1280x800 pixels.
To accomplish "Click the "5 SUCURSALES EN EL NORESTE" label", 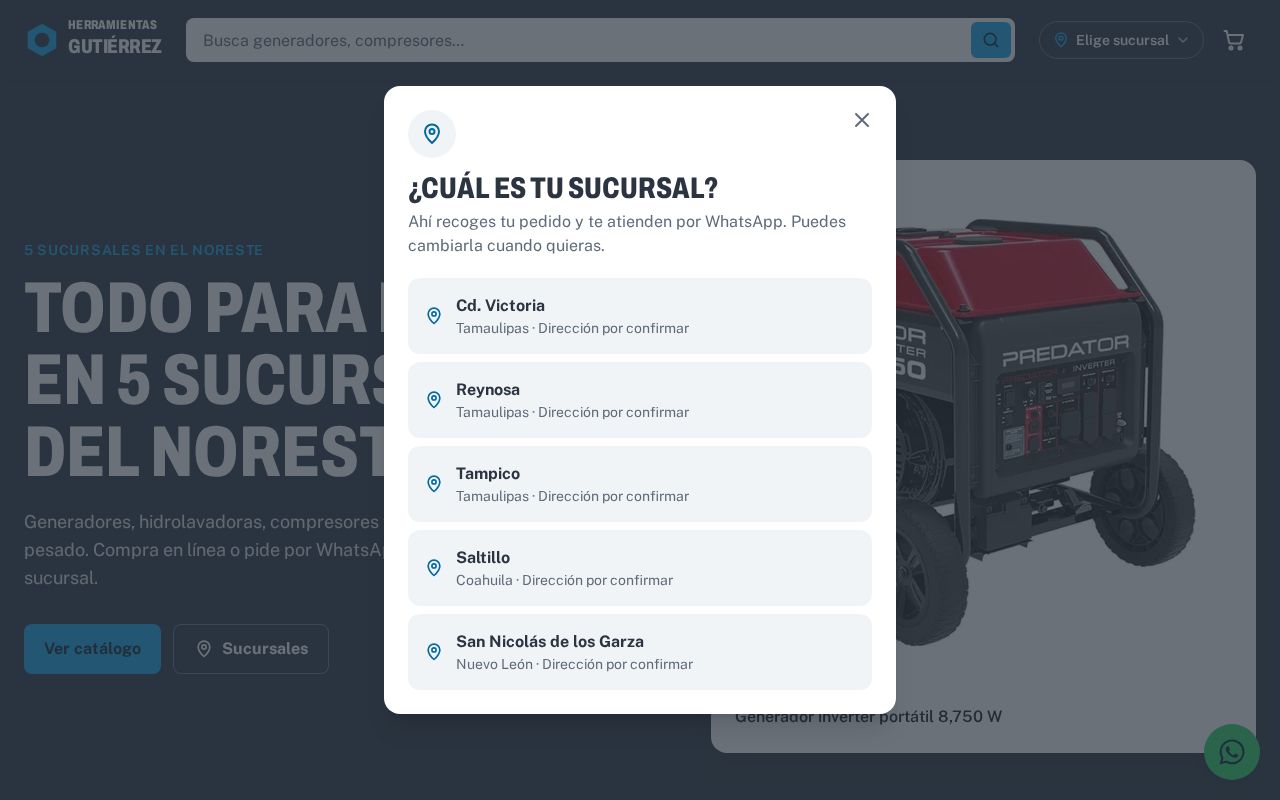I will (144, 250).
